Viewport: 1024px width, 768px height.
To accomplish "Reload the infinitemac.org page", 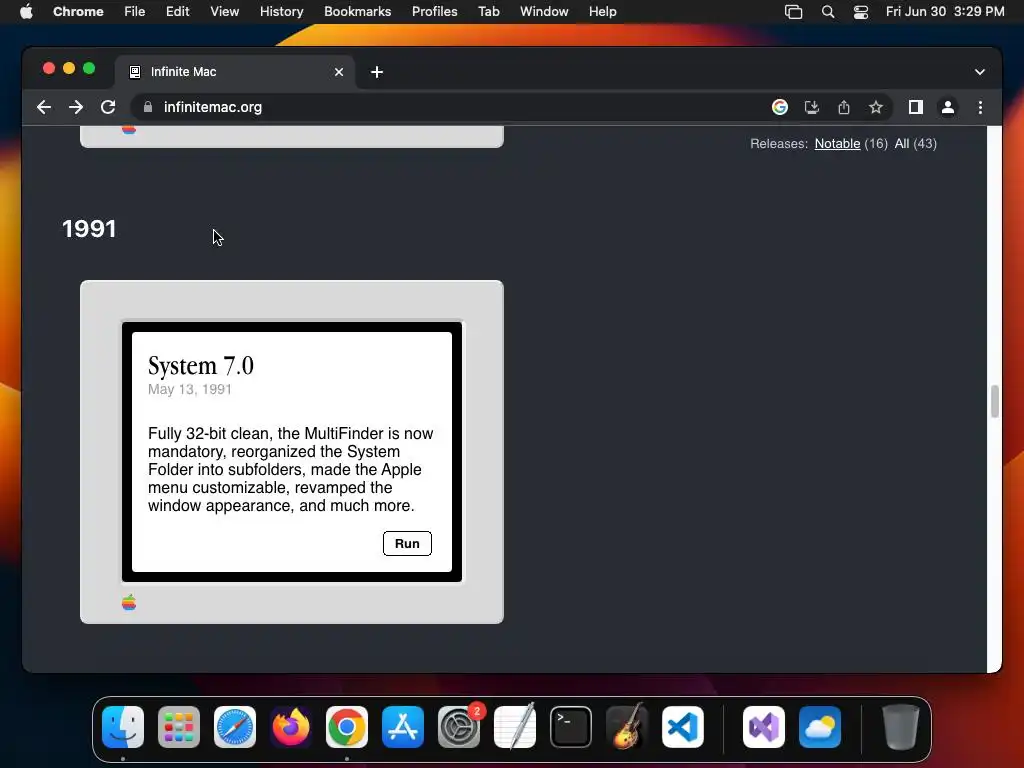I will 108,107.
